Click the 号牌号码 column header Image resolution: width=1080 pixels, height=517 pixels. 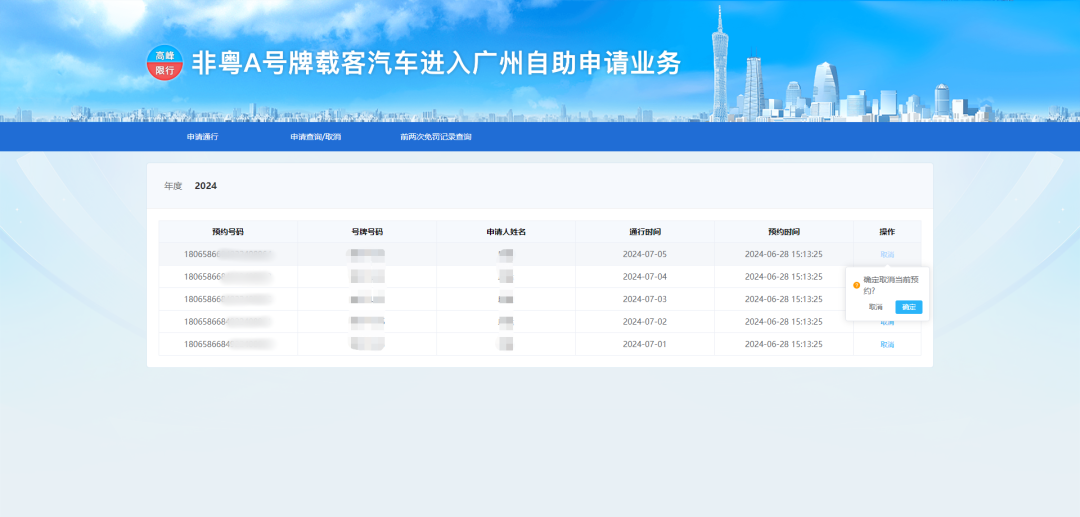point(367,231)
